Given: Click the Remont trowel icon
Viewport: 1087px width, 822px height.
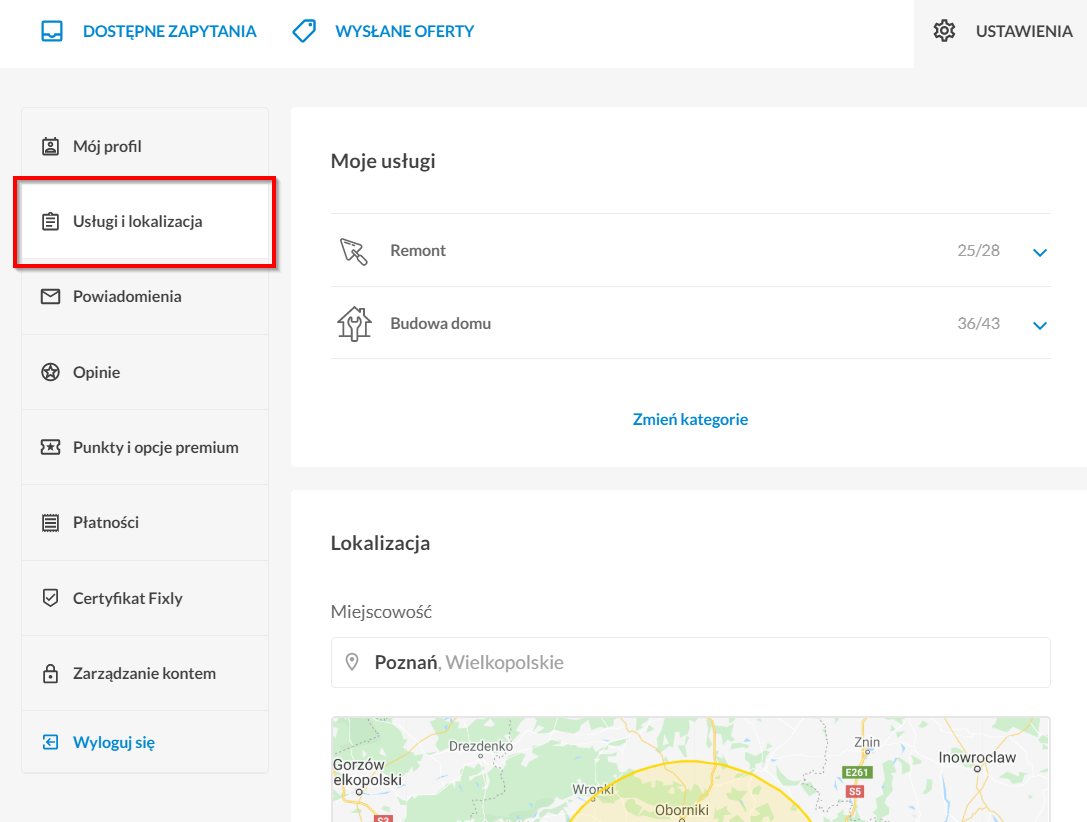Looking at the screenshot, I should [x=354, y=251].
